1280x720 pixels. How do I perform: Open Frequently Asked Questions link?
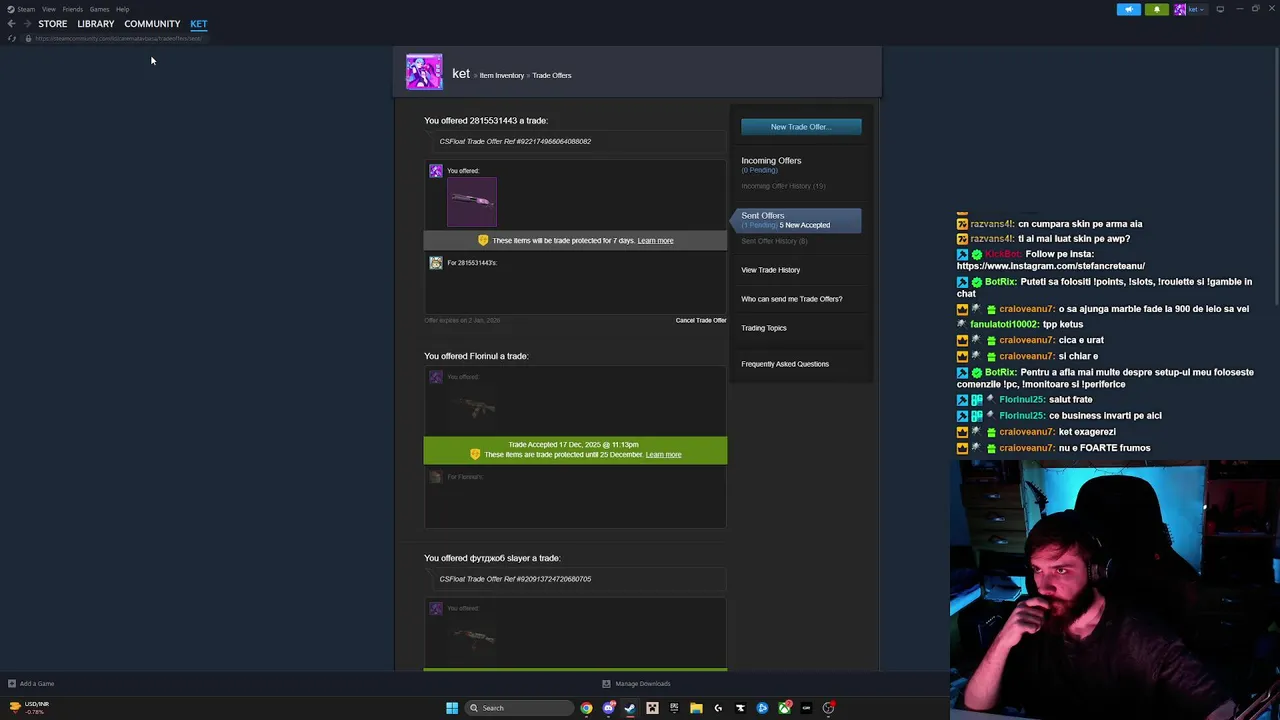tap(785, 364)
